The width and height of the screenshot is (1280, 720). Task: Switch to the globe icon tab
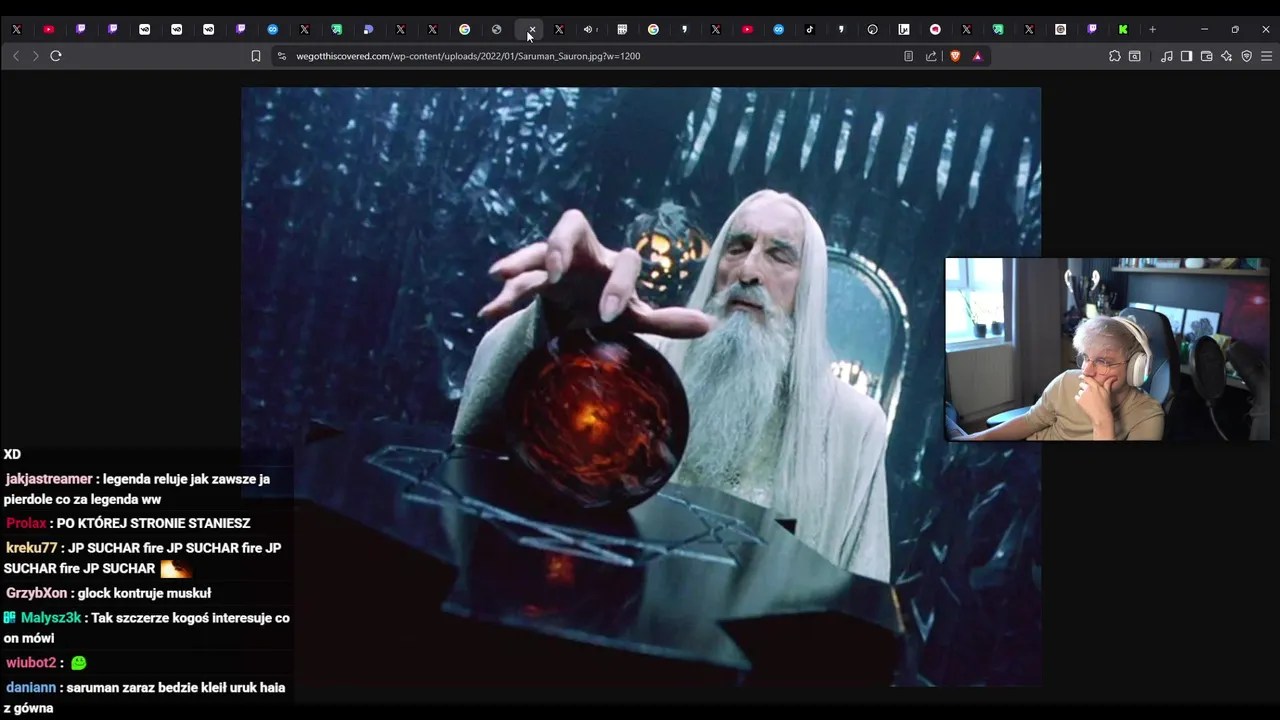pos(496,29)
